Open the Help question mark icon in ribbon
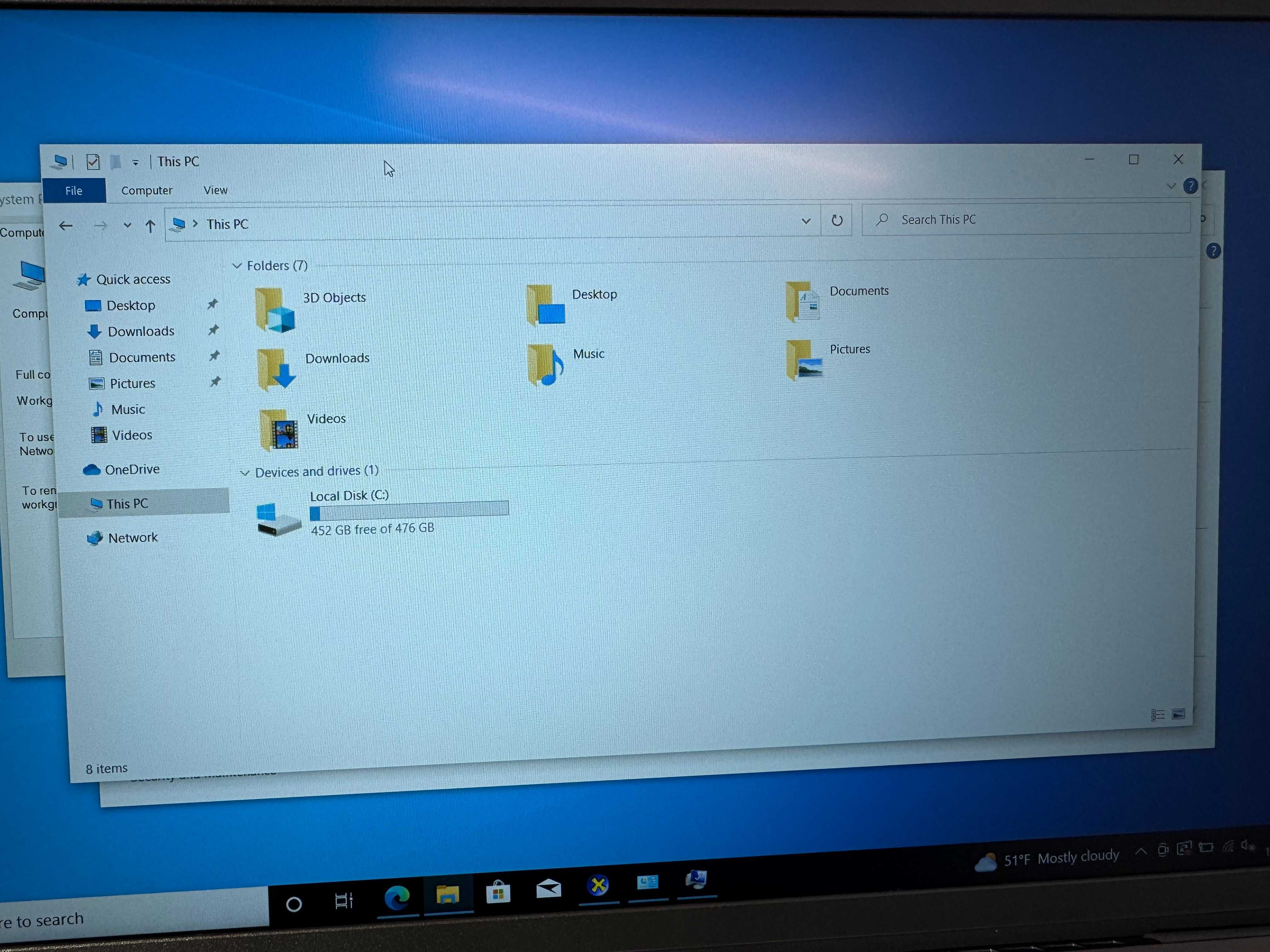This screenshot has height=952, width=1270. (x=1191, y=186)
